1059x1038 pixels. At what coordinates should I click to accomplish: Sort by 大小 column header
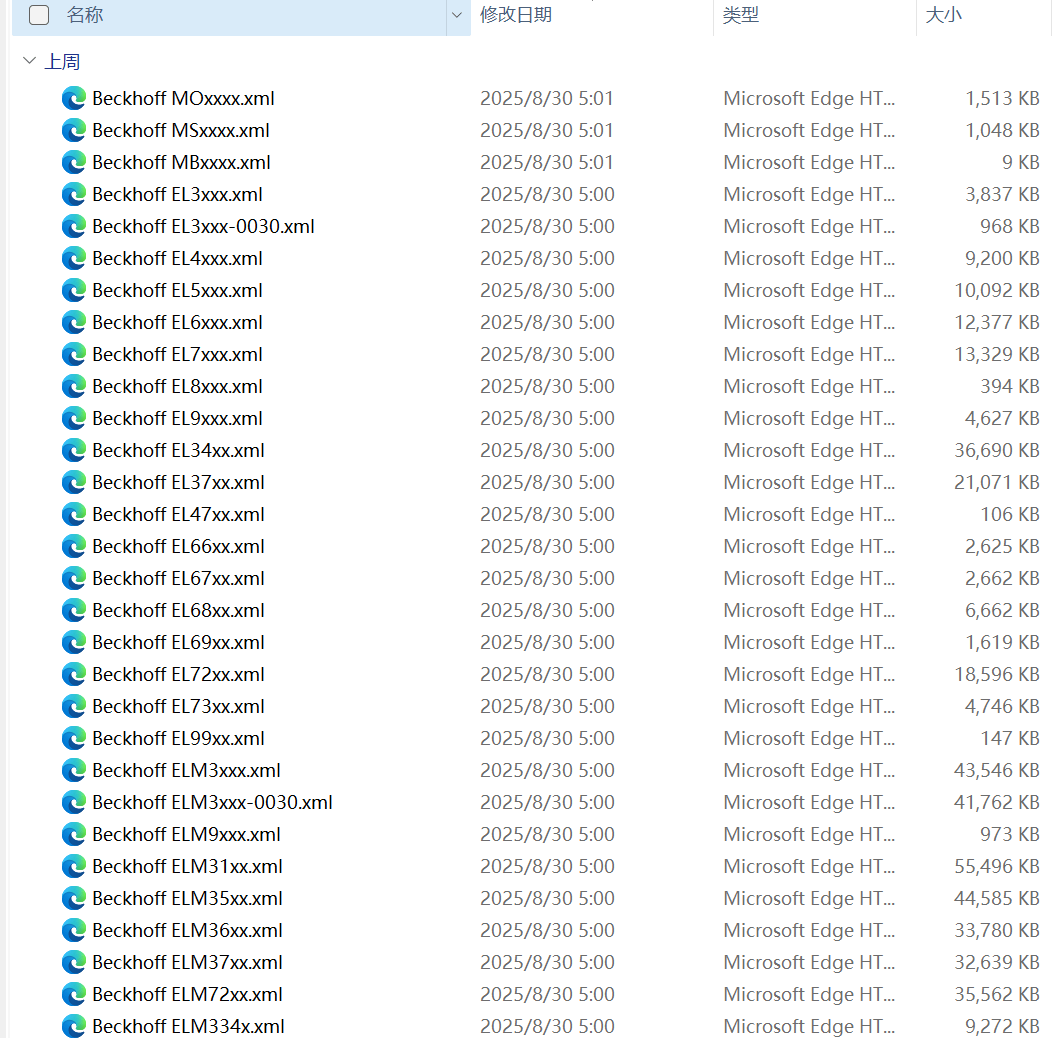[x=943, y=15]
